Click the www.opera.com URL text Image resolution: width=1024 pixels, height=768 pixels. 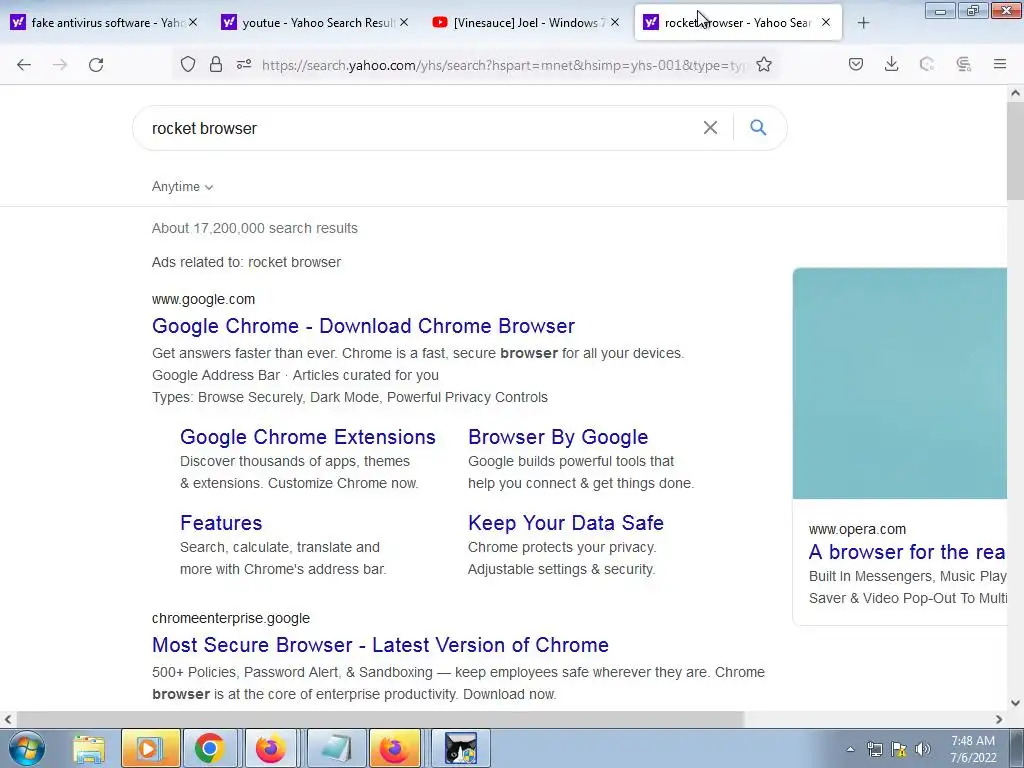click(857, 529)
